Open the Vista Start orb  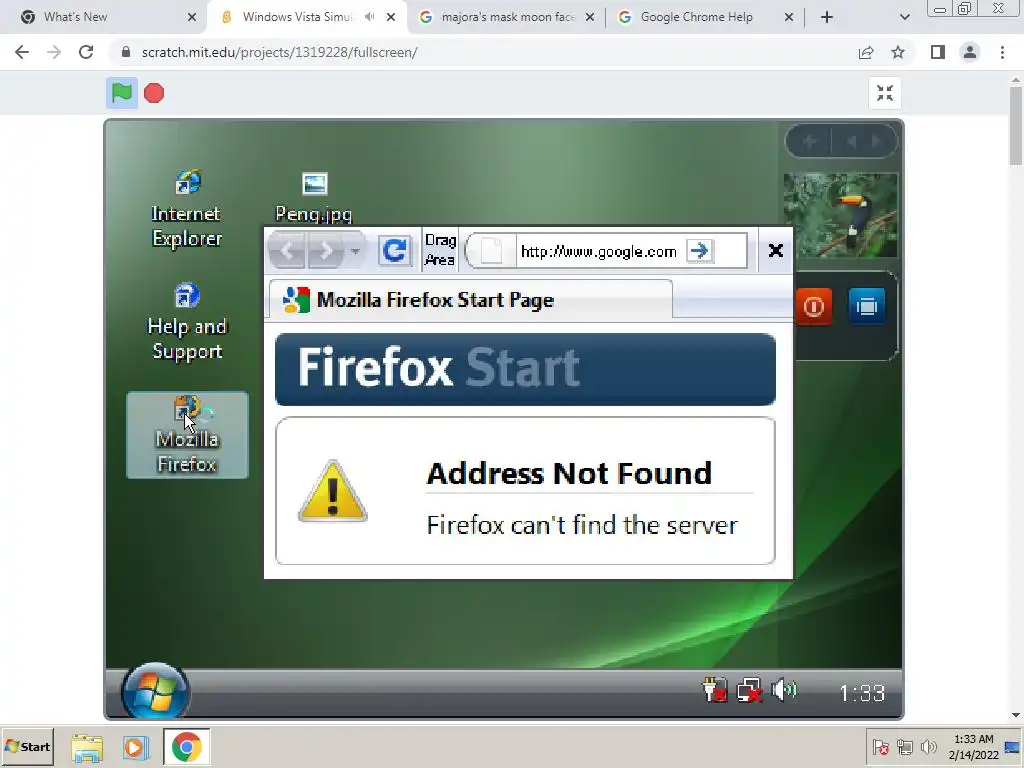155,692
